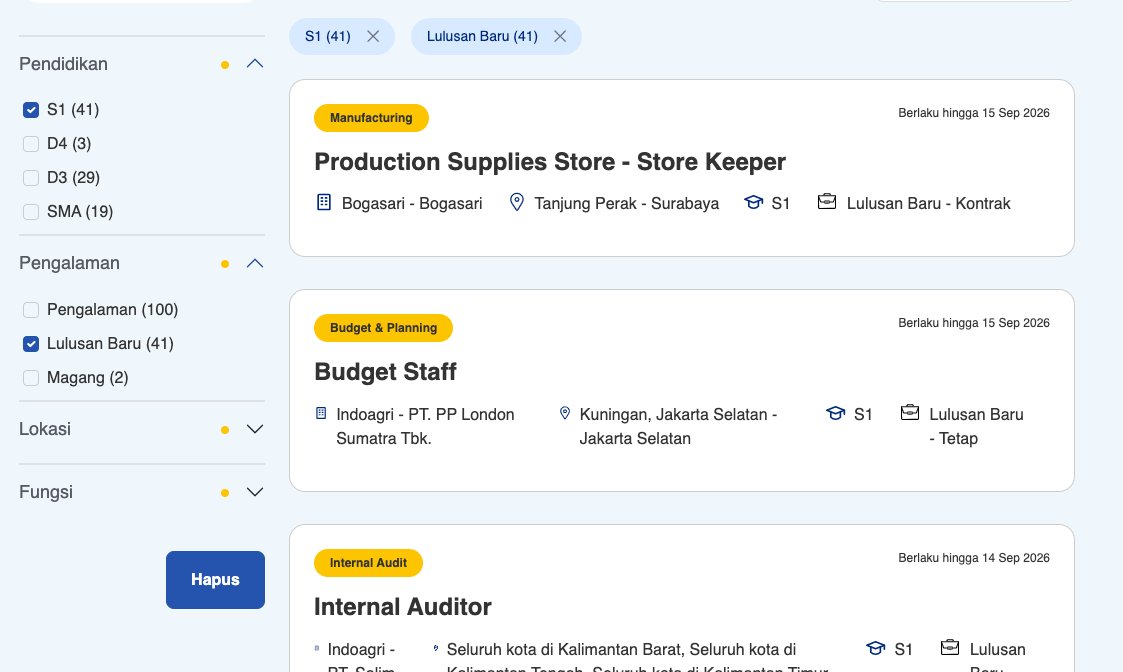Click the yellow dot next to Fungsi

[x=225, y=493]
